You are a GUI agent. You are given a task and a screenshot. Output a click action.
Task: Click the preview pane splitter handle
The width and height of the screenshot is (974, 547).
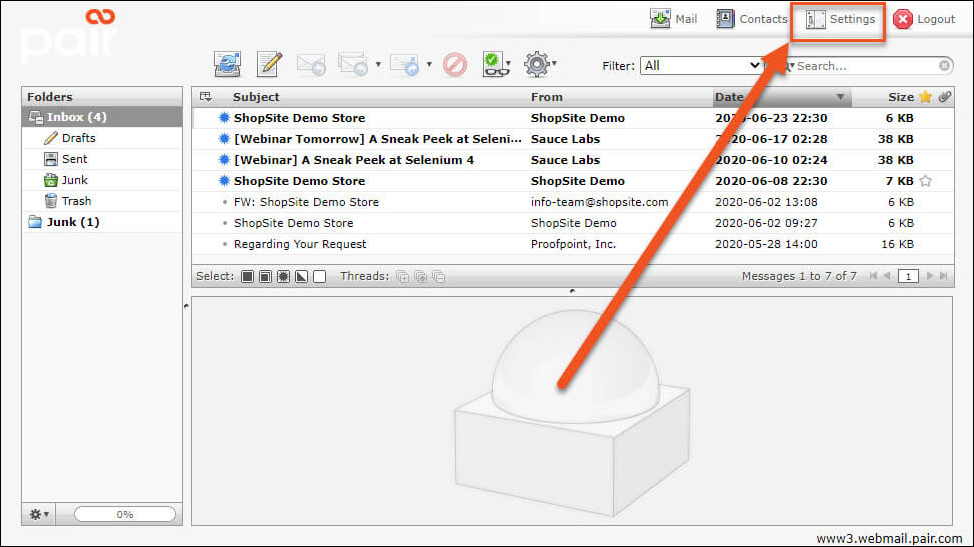click(572, 291)
